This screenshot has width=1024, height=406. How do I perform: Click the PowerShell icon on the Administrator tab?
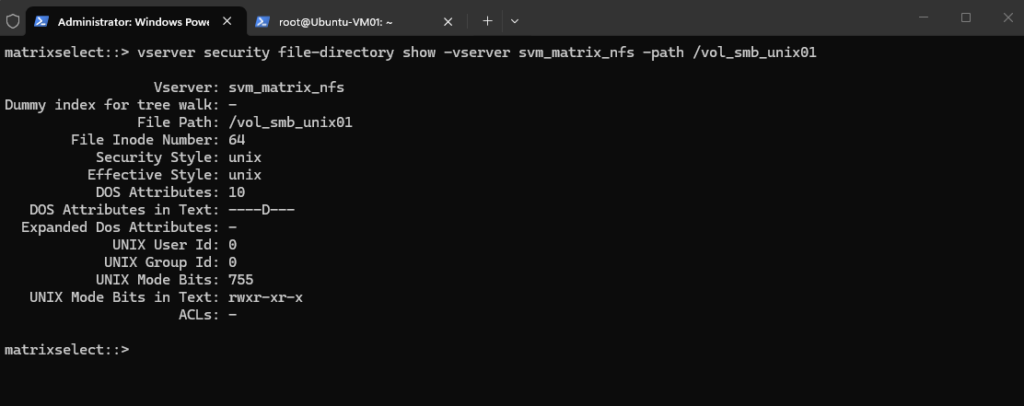click(42, 22)
